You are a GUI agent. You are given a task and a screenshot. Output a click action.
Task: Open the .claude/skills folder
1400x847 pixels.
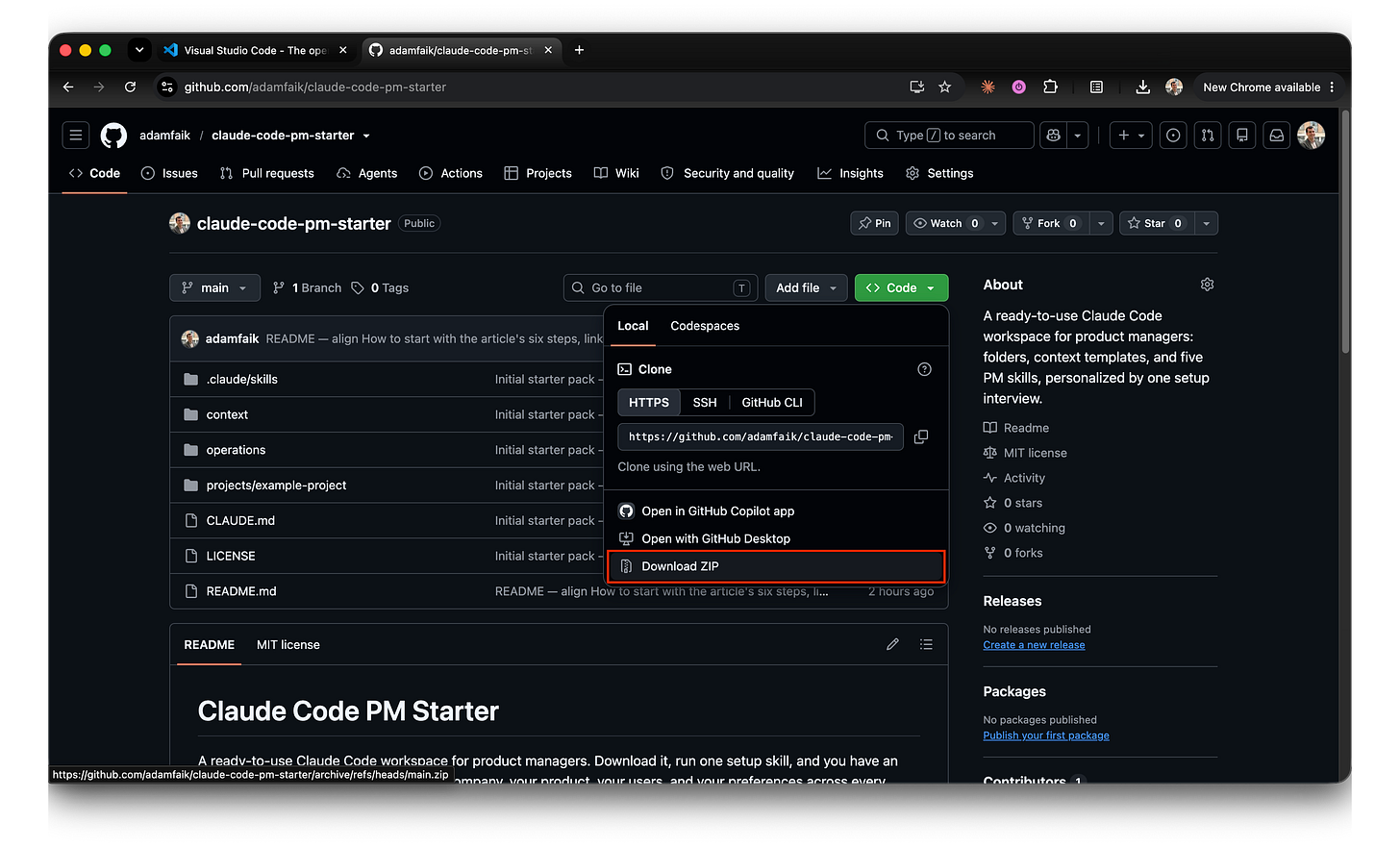click(x=242, y=379)
